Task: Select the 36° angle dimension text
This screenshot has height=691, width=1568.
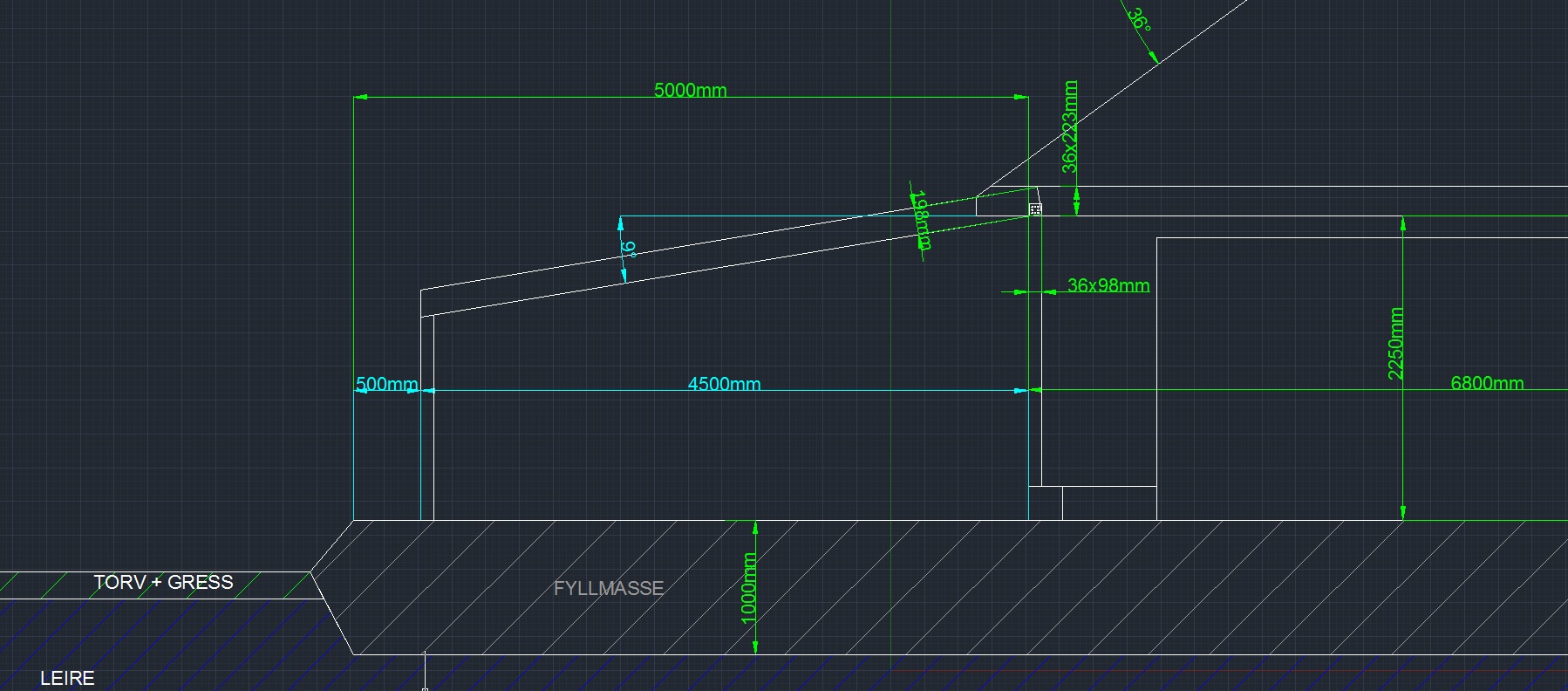Action: click(x=1139, y=19)
